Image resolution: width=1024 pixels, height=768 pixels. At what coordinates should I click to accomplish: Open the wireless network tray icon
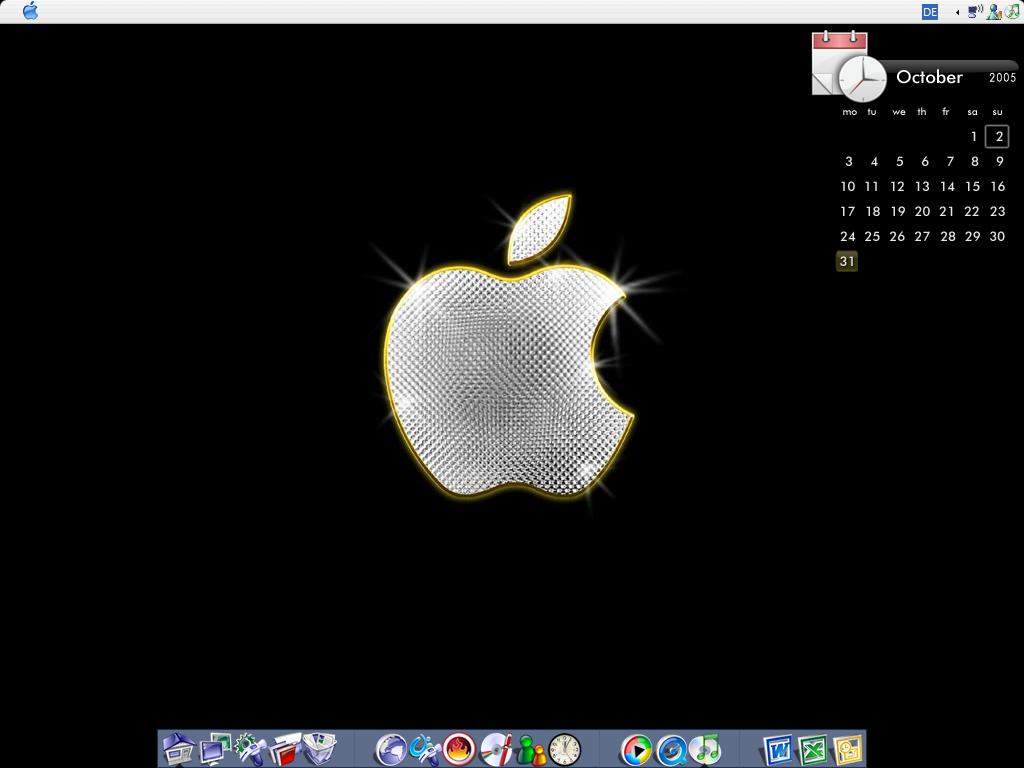pos(975,11)
